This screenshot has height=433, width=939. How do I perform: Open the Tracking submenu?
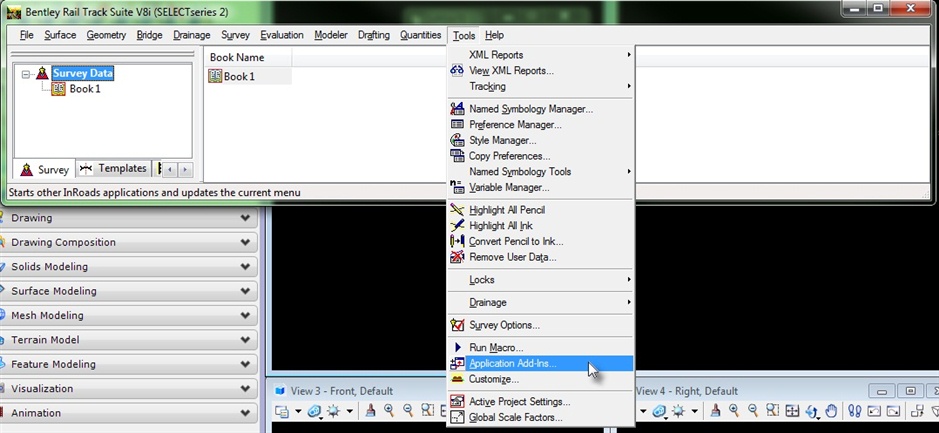(x=541, y=86)
